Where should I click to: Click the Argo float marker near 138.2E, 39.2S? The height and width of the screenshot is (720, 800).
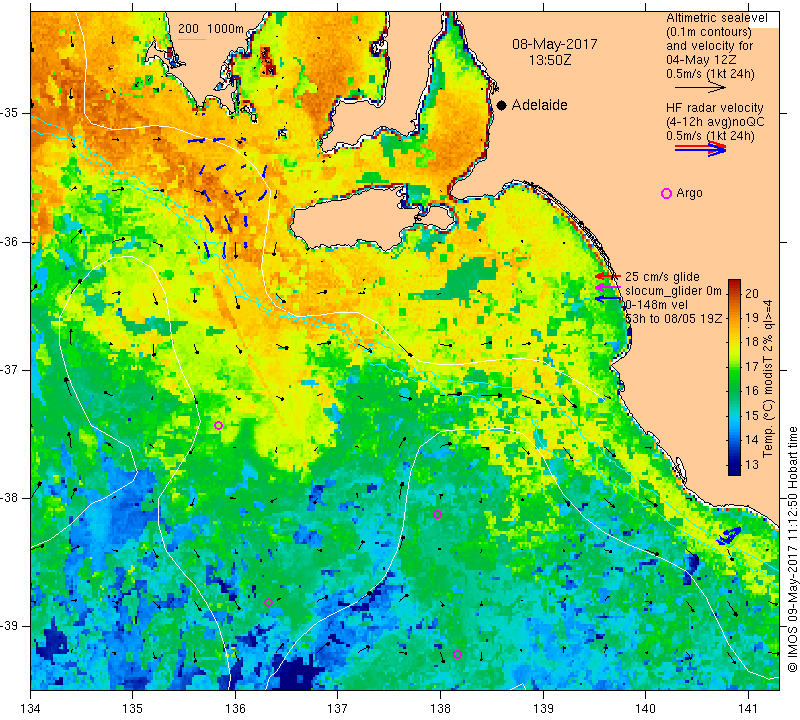[x=457, y=655]
